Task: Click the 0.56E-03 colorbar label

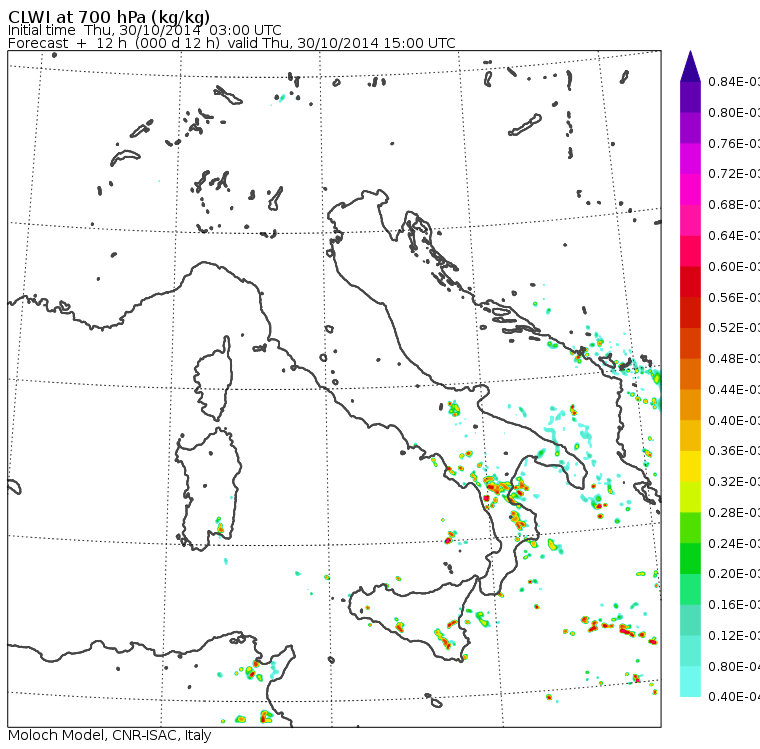Action: pos(734,297)
